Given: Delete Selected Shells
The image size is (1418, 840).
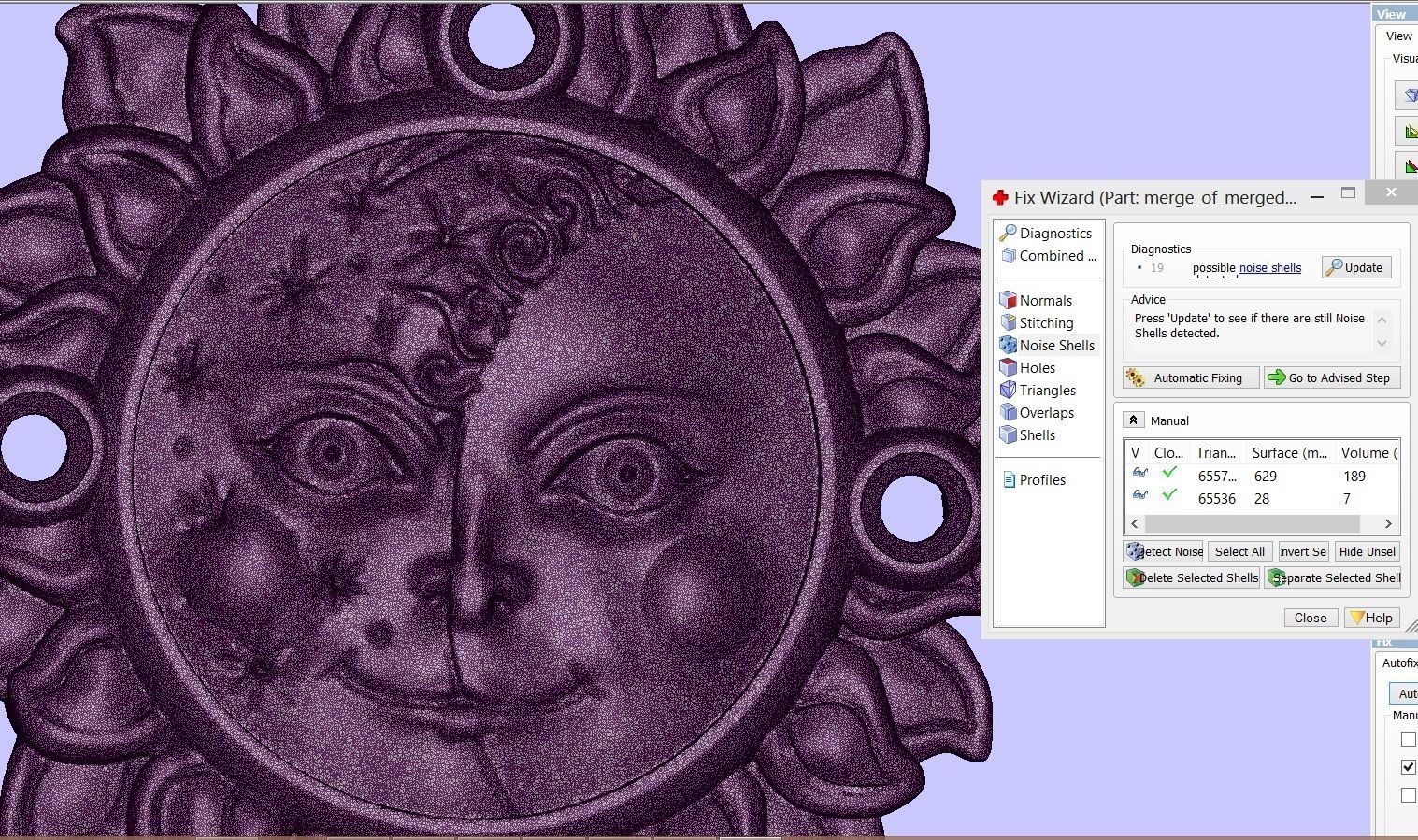Looking at the screenshot, I should [1191, 578].
